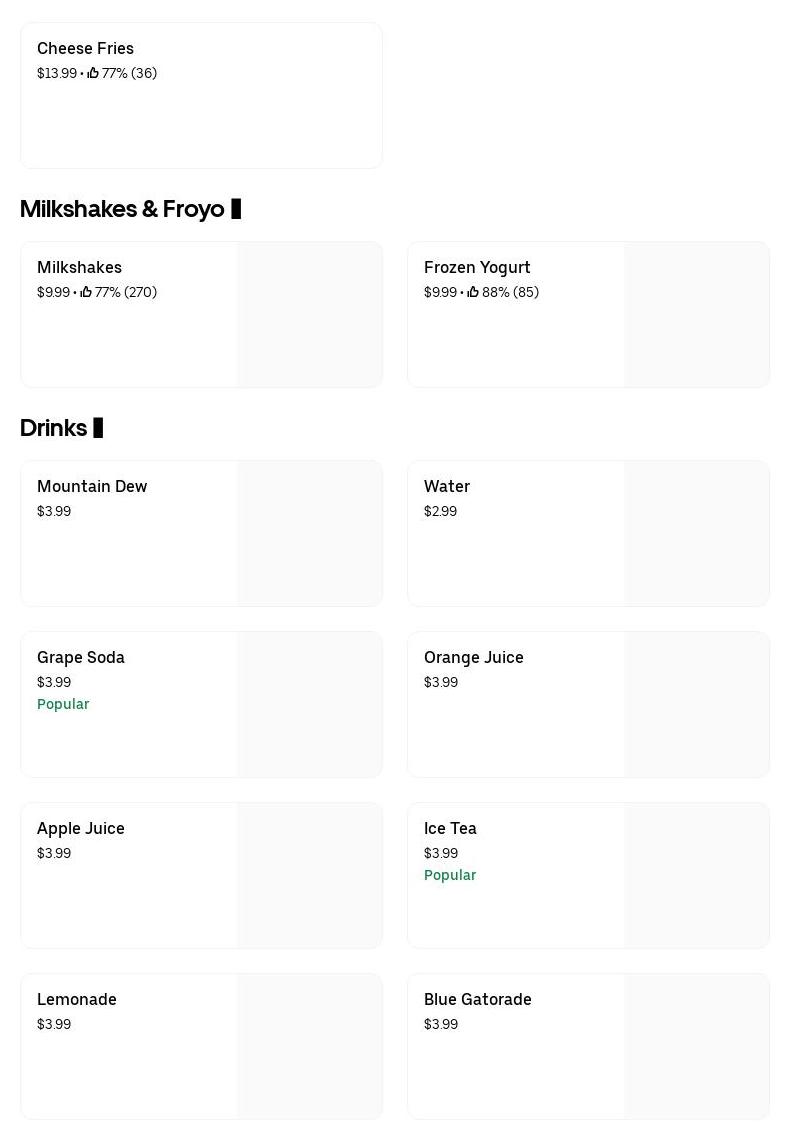Click the Frozen Yogurt image thumbnail

click(x=696, y=314)
